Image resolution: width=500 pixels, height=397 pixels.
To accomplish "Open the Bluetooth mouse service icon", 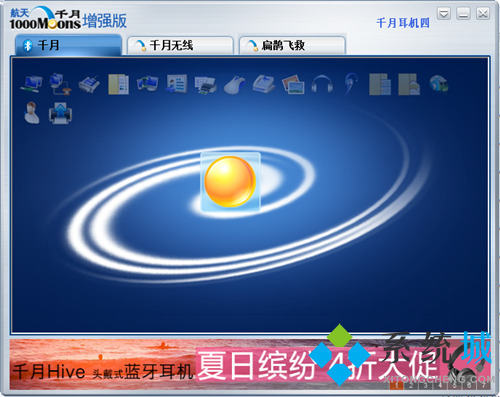I will pyautogui.click(x=235, y=84).
